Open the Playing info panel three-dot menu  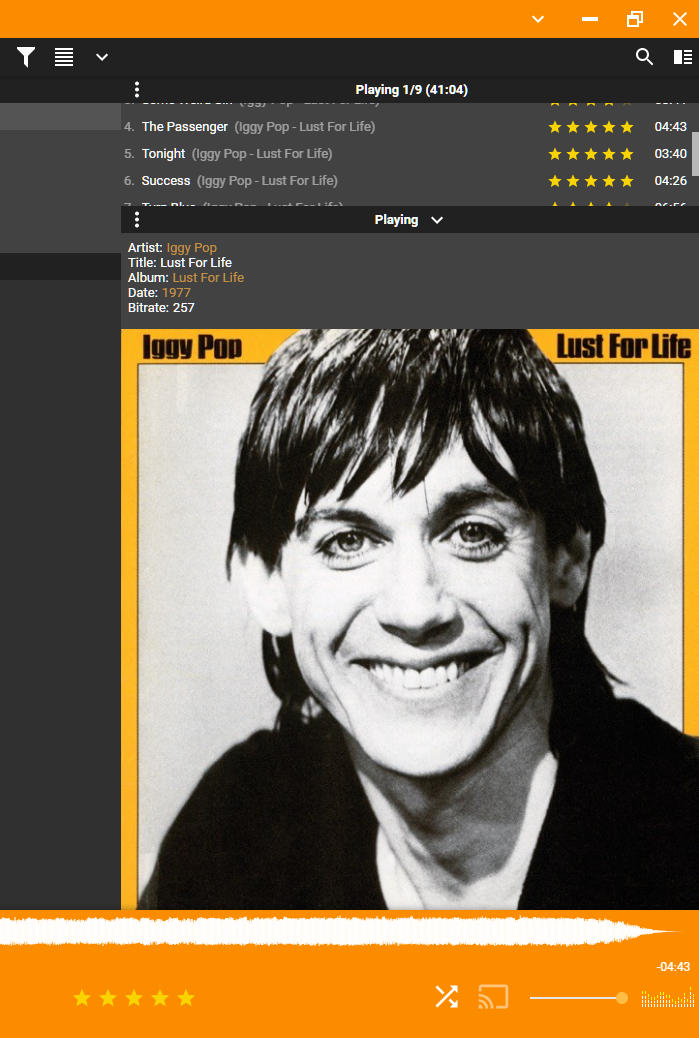click(136, 220)
